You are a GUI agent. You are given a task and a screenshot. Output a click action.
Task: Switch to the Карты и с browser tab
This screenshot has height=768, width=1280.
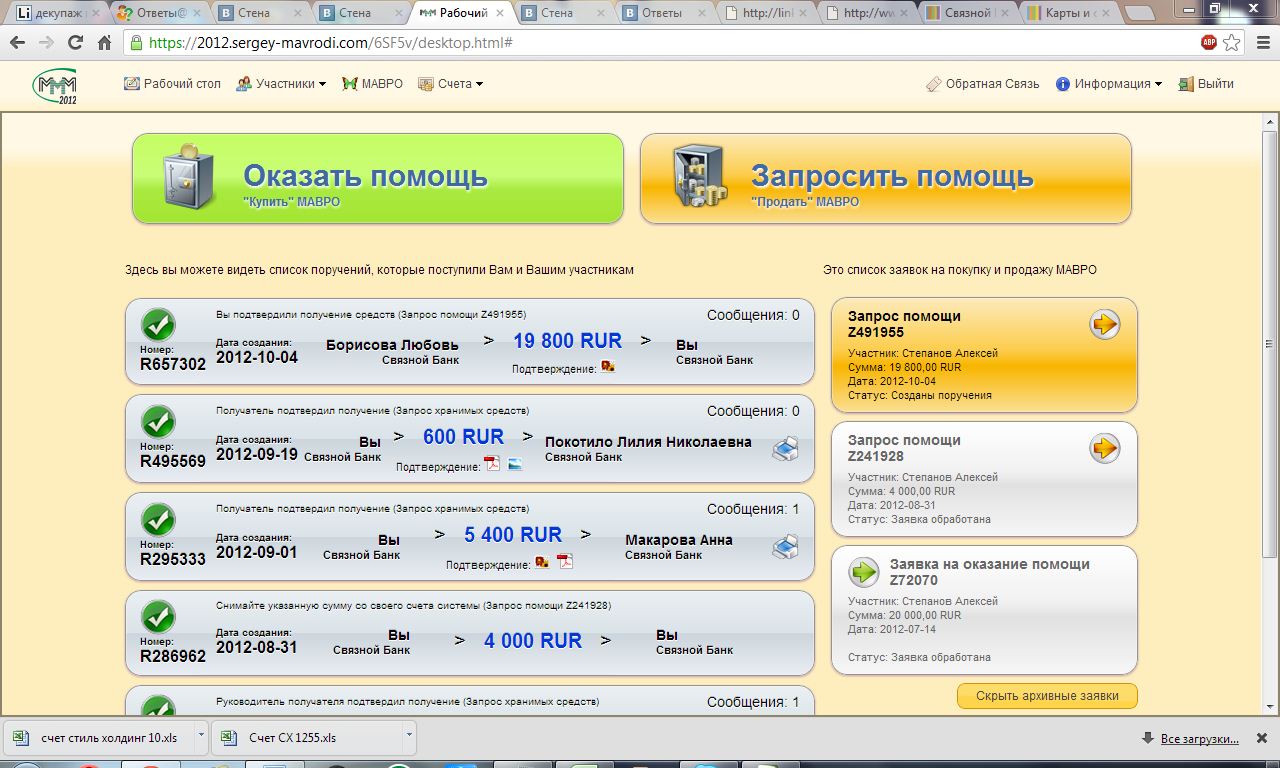[1068, 13]
